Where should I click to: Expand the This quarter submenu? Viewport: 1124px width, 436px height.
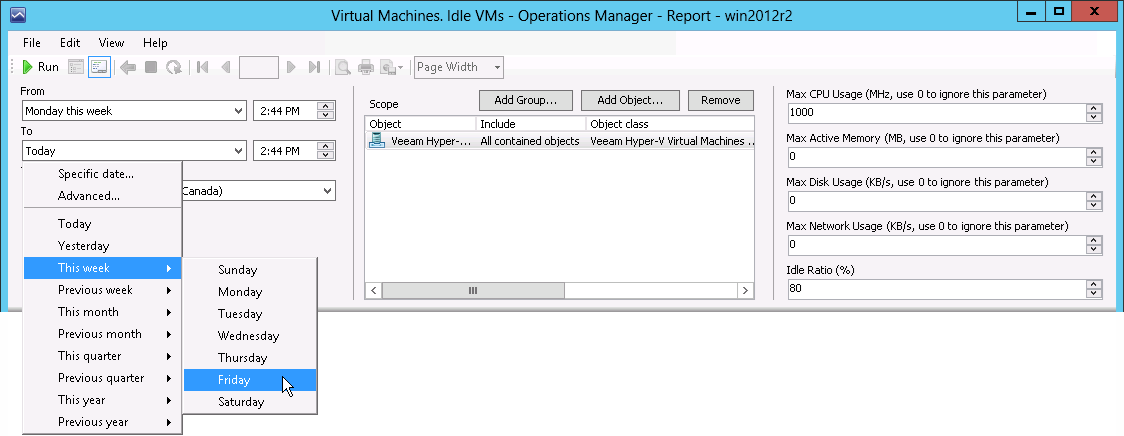pyautogui.click(x=103, y=356)
